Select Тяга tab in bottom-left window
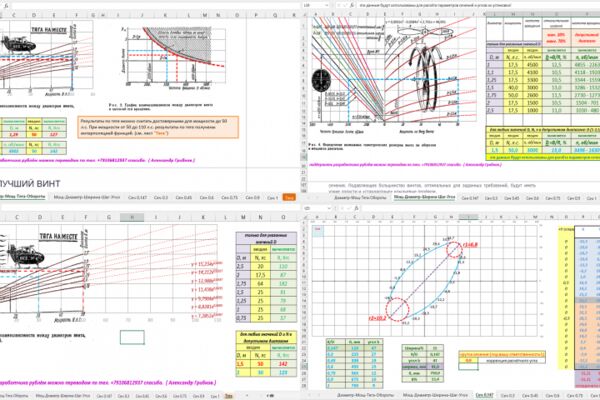600x400 pixels. tap(228, 395)
